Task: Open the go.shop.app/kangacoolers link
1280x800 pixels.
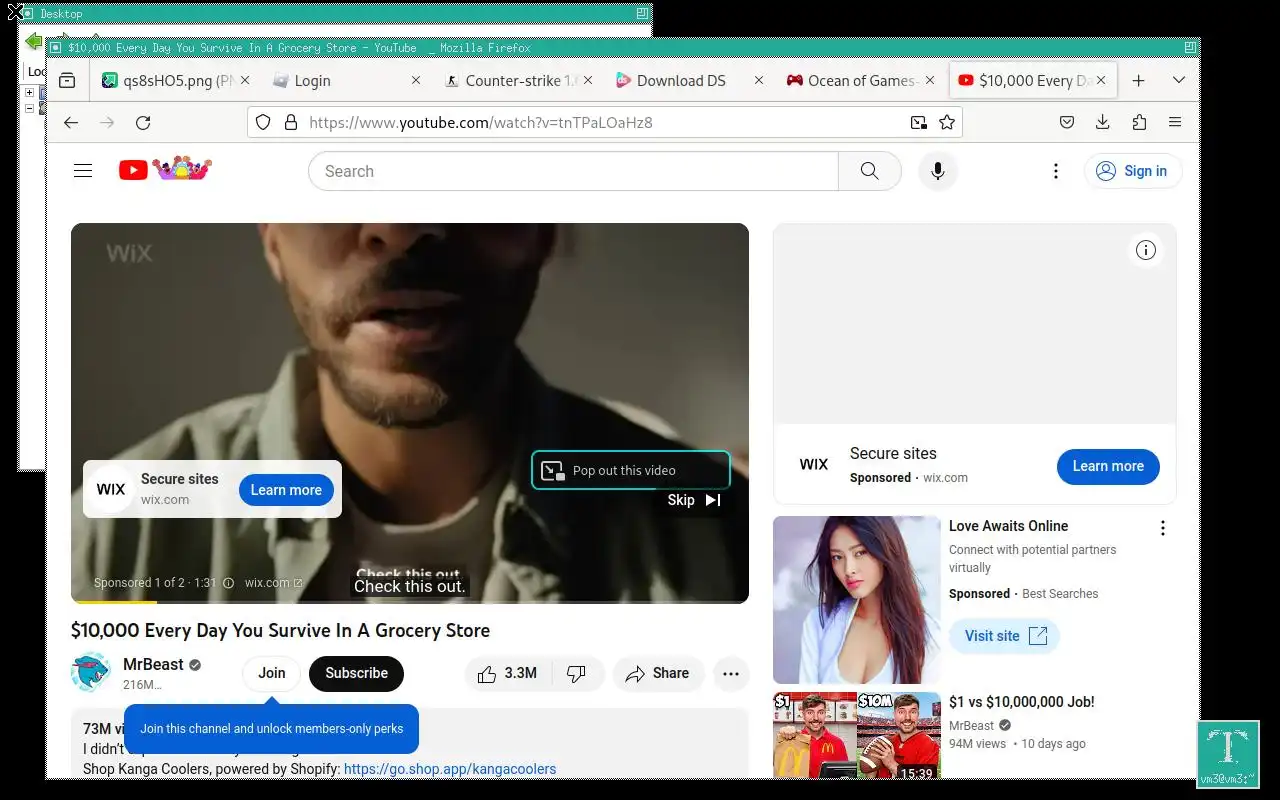Action: coord(450,769)
